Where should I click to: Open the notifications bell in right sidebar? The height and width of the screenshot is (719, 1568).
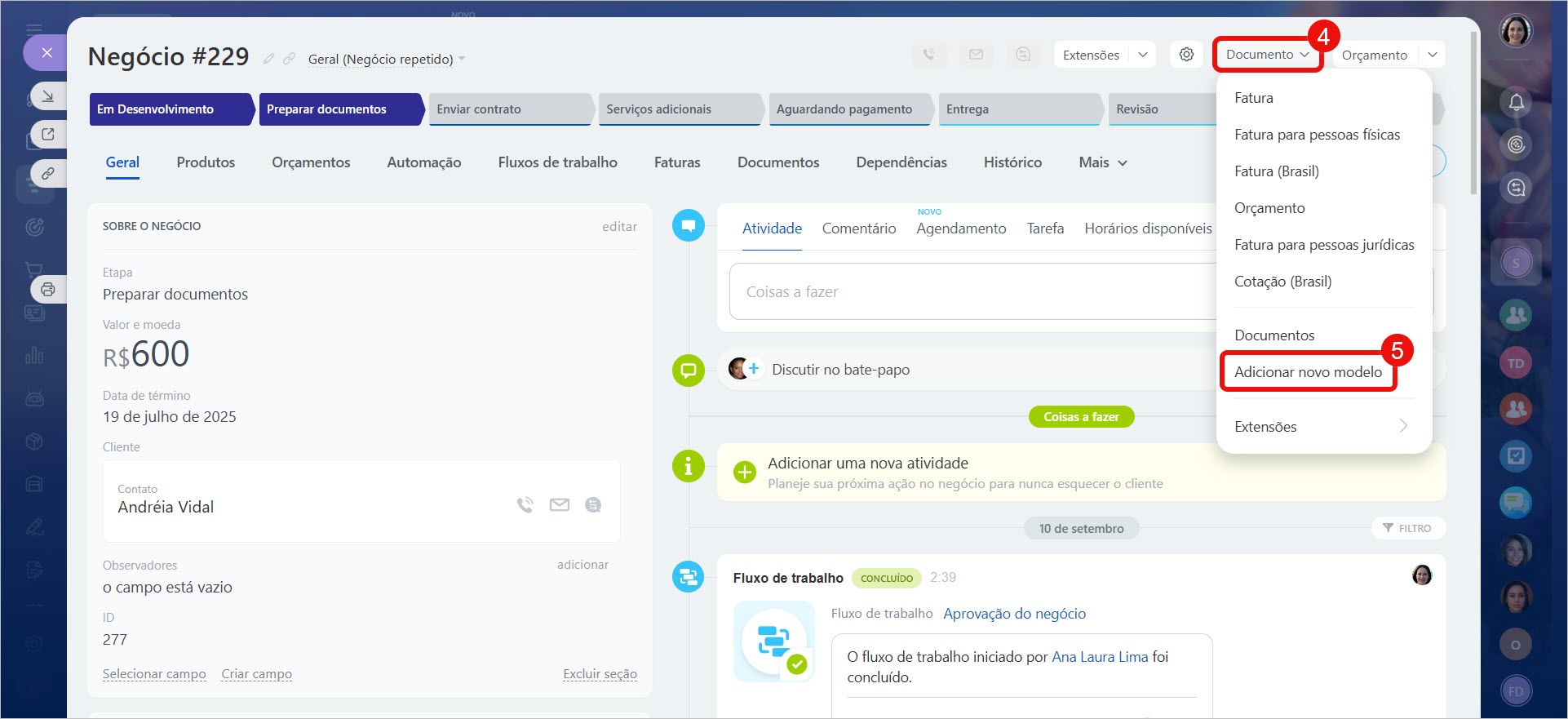pos(1516,102)
